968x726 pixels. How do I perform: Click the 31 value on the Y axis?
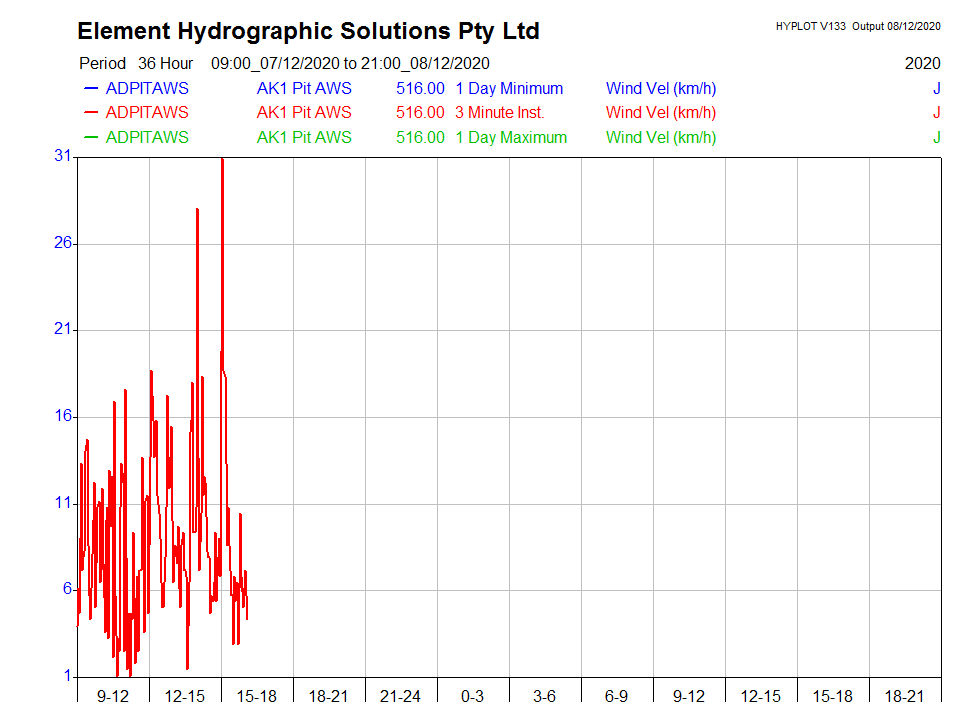[x=62, y=156]
